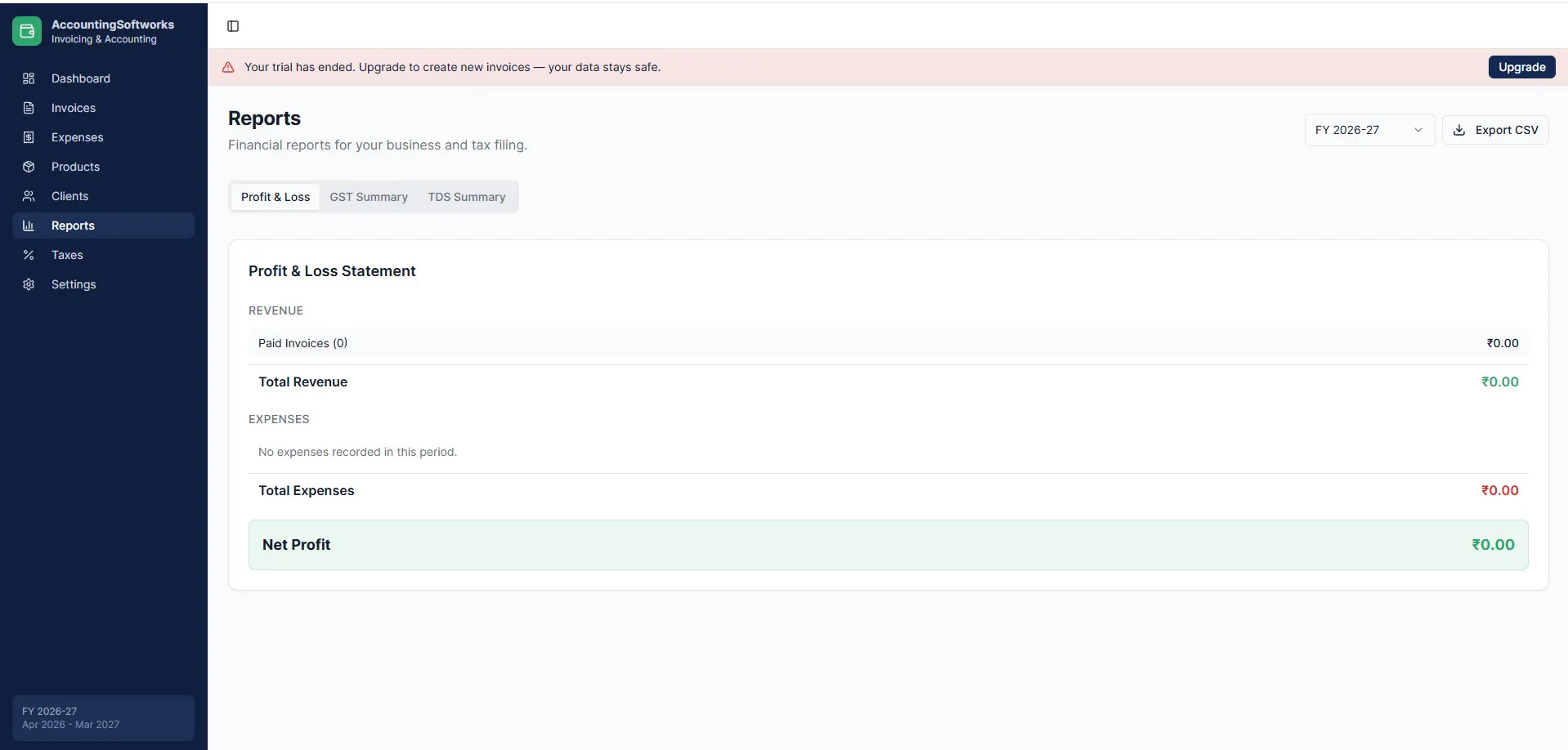Click the Total Expenses ₹0.00 amount
Image resolution: width=1568 pixels, height=750 pixels.
pyautogui.click(x=1500, y=490)
